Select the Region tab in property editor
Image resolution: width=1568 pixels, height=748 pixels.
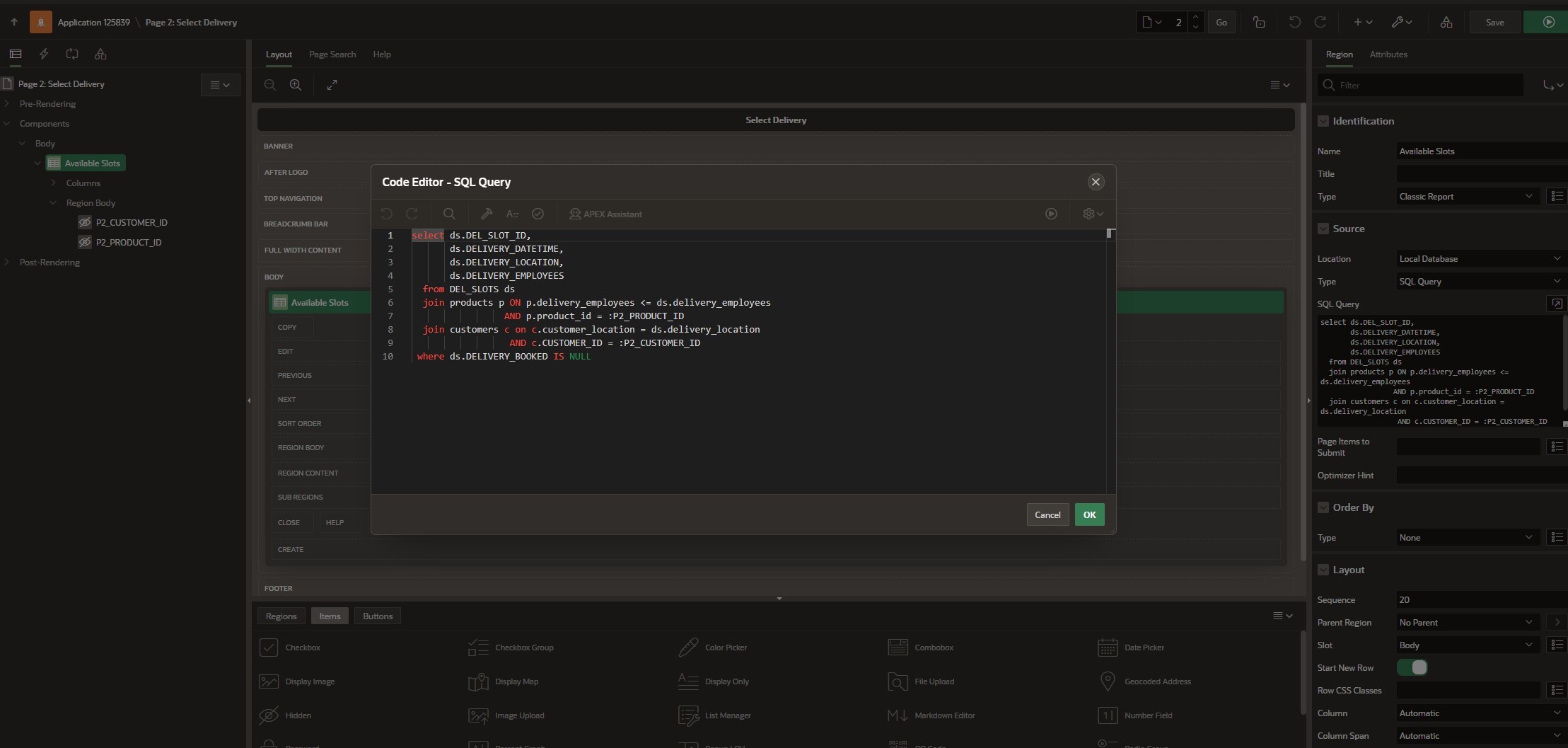pos(1339,54)
